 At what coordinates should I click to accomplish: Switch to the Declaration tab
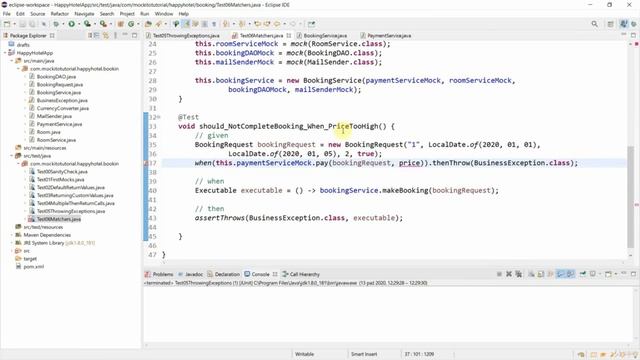(x=224, y=274)
